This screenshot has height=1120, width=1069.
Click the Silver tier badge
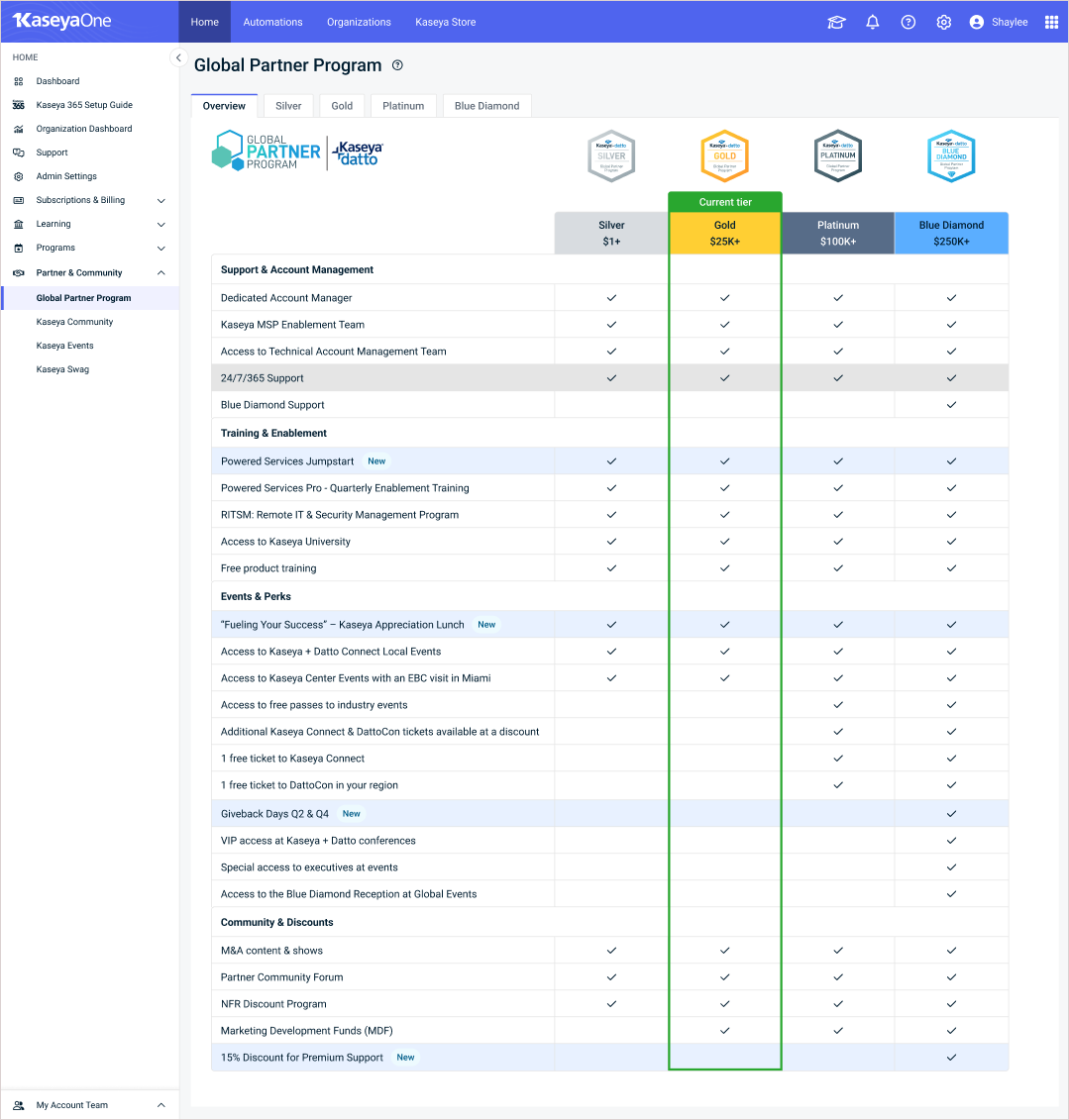point(611,155)
